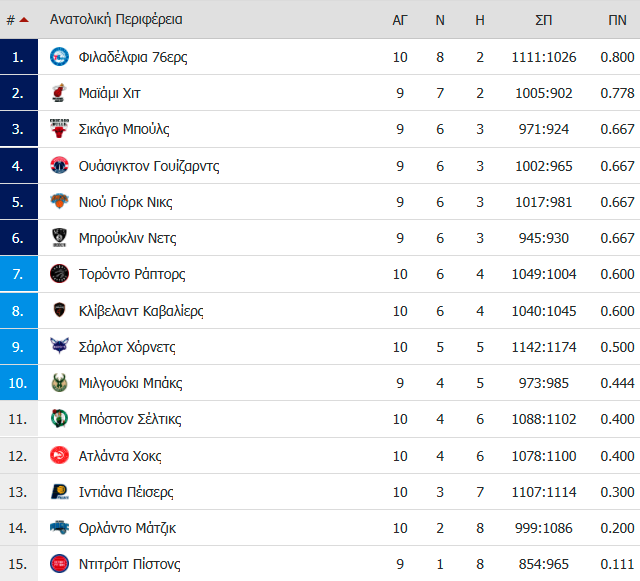Click the Brooklyn Nets shield logo
Screen dimensions: 640x581
tap(59, 238)
